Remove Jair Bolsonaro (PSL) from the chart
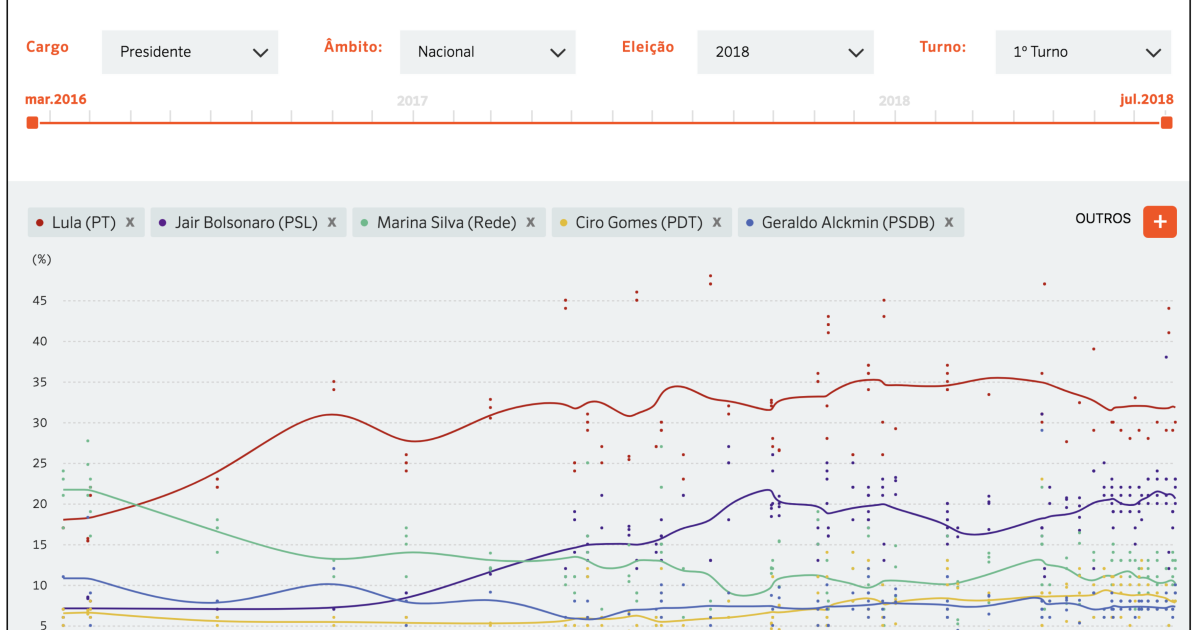The height and width of the screenshot is (630, 1200). click(331, 222)
